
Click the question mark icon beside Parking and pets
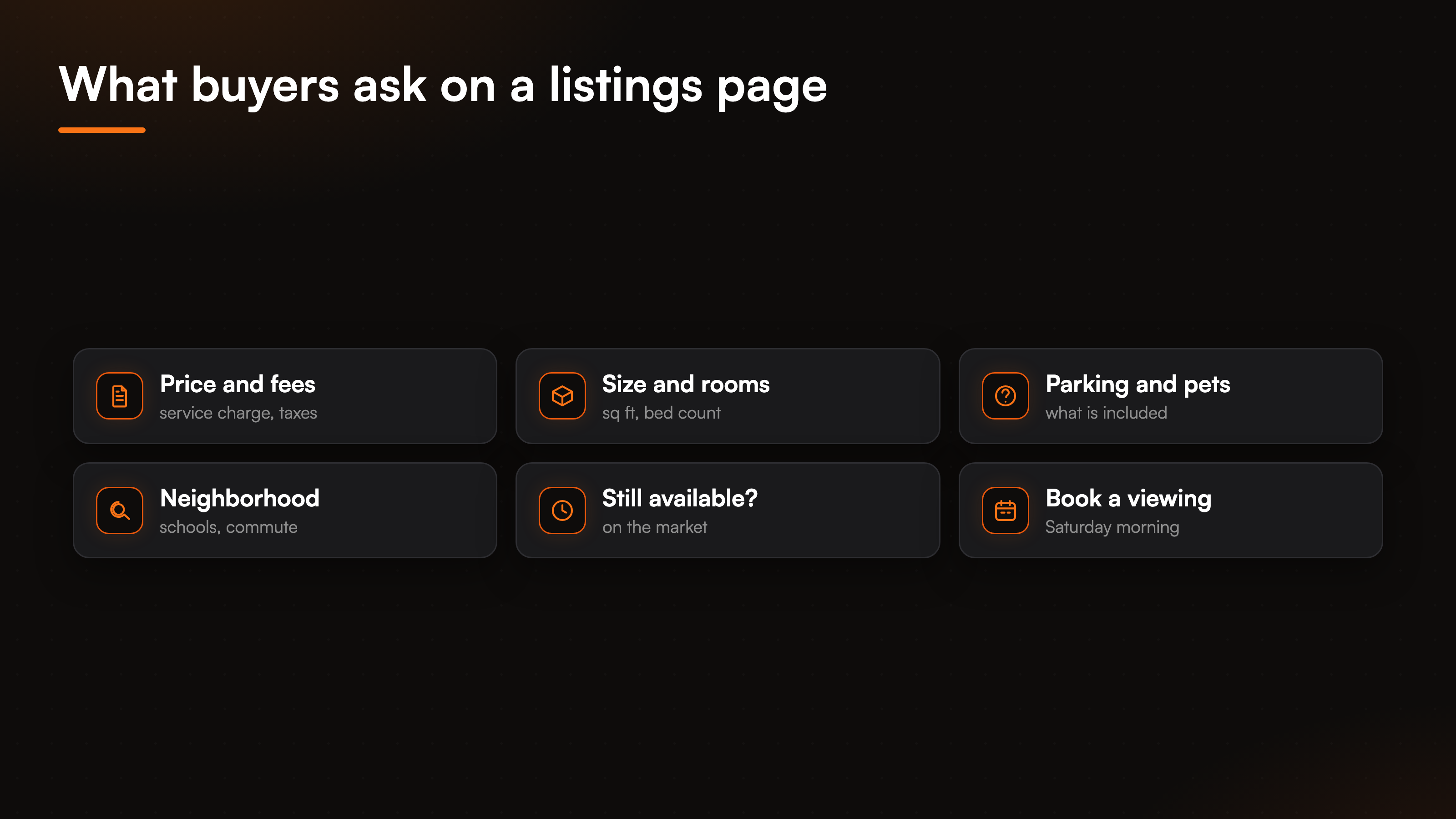point(1005,396)
